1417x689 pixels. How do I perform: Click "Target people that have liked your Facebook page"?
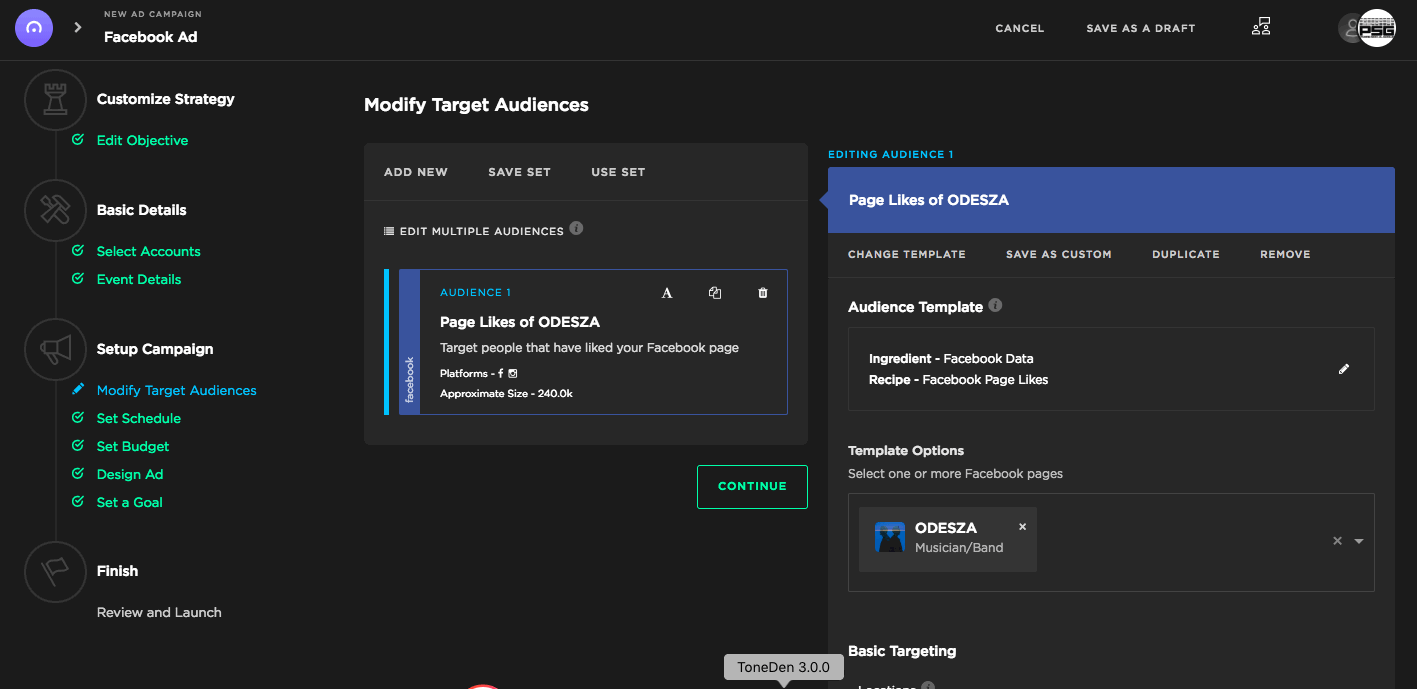(x=589, y=348)
